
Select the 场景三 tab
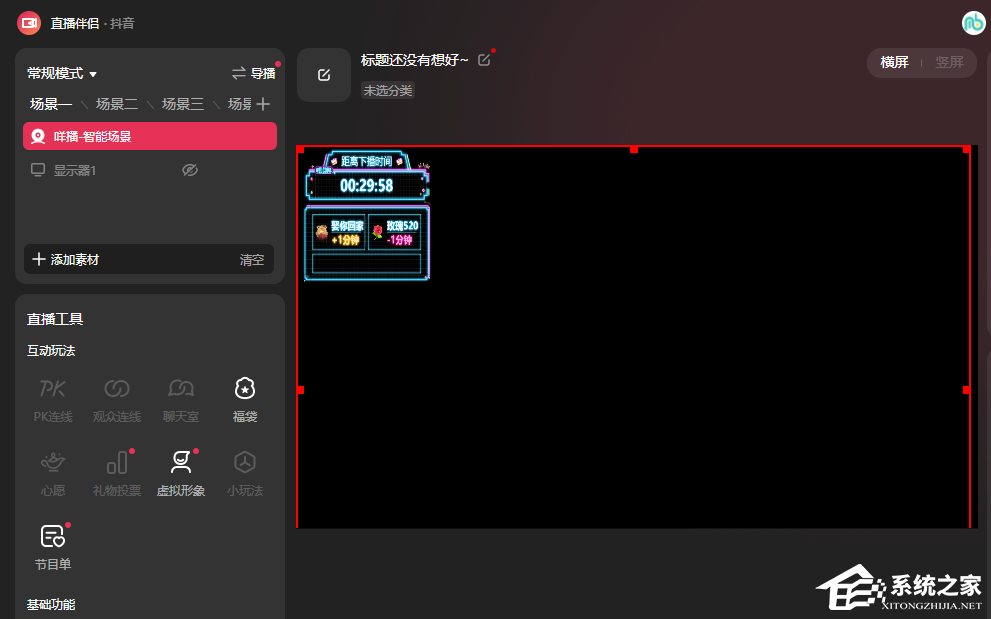pos(183,104)
